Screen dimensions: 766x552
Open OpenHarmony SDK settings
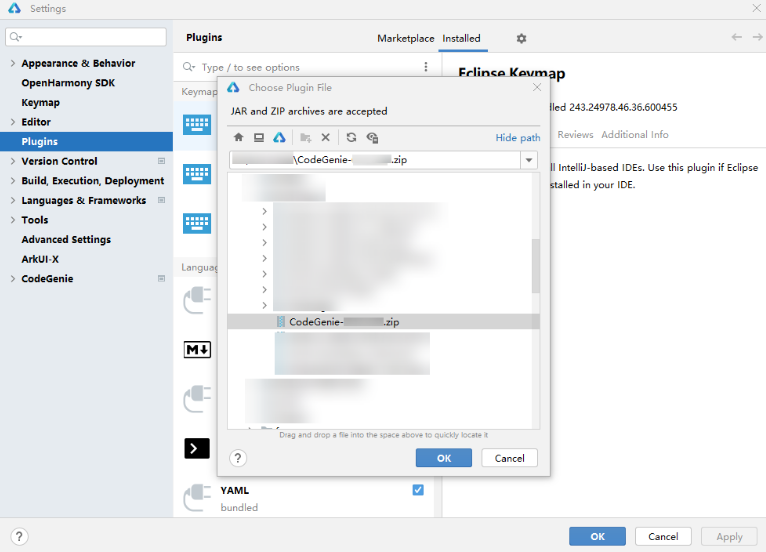click(68, 83)
